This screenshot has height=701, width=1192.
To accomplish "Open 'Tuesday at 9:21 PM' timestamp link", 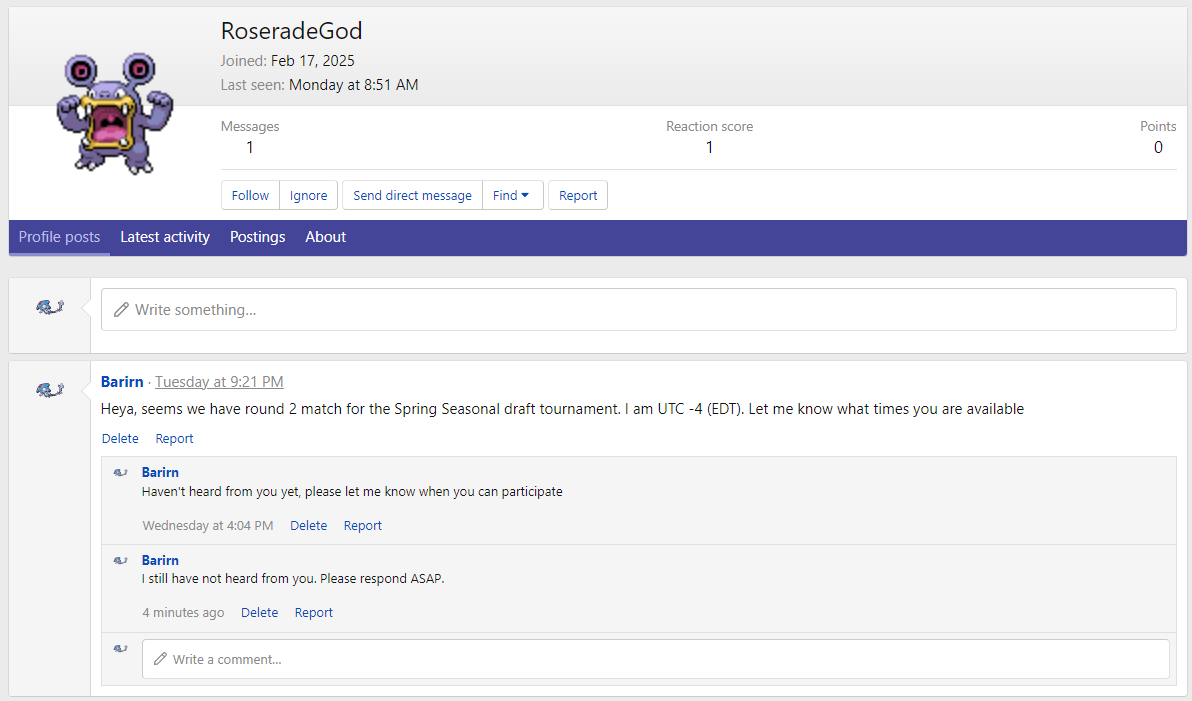I will (x=219, y=382).
